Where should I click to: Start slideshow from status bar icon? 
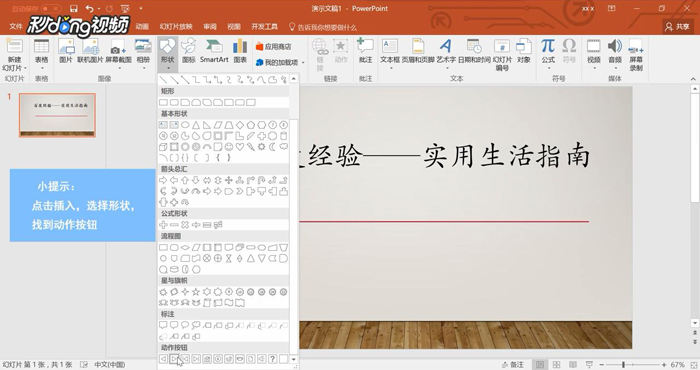point(589,365)
